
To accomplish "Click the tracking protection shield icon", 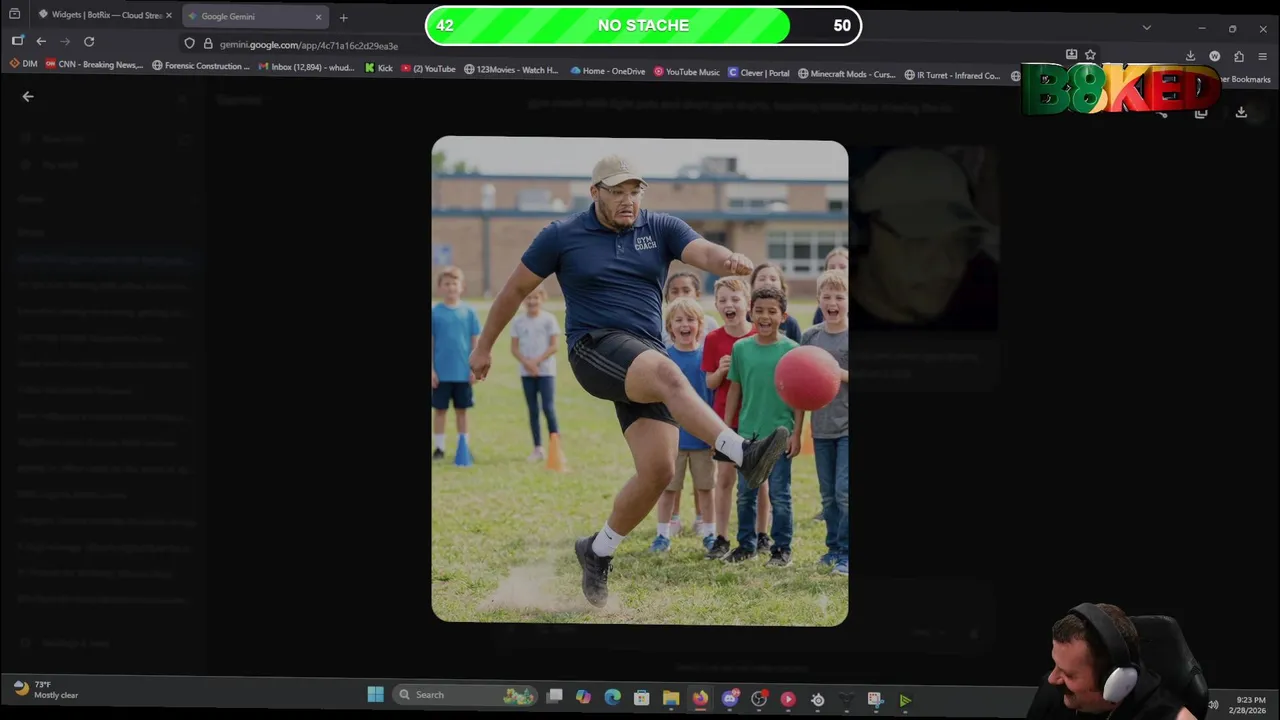I will (189, 43).
